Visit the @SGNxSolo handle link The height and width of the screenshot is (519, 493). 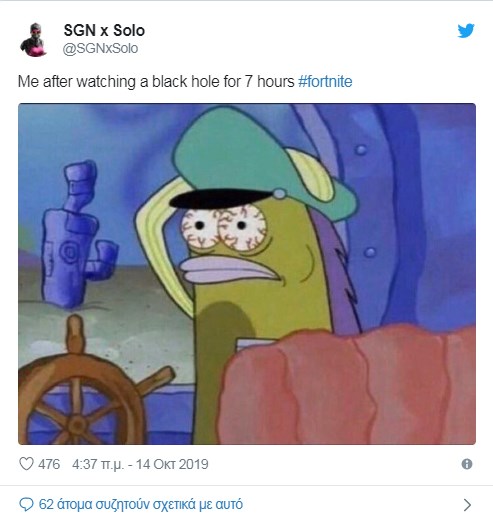point(100,48)
